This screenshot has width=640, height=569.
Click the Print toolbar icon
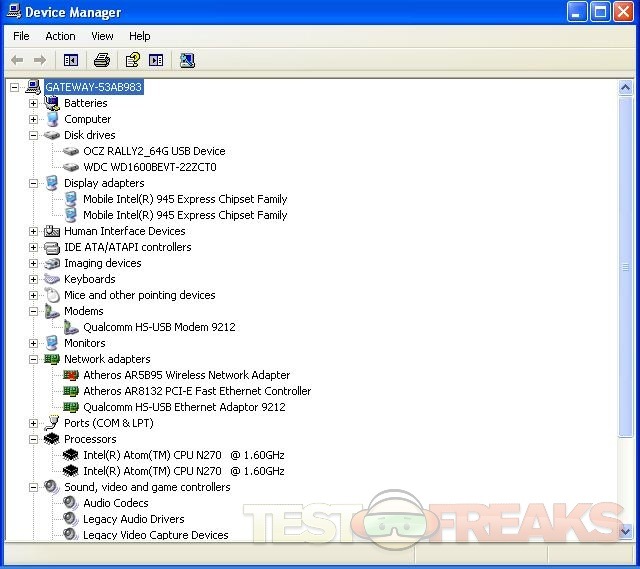click(102, 61)
